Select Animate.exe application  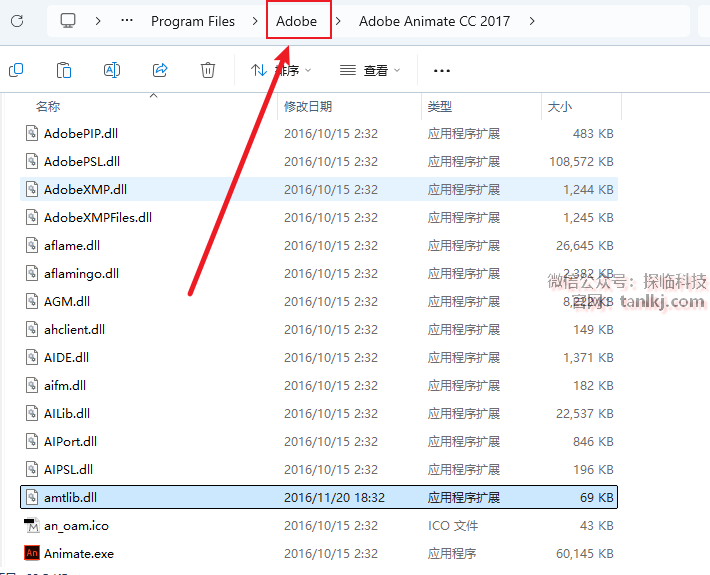click(319, 554)
